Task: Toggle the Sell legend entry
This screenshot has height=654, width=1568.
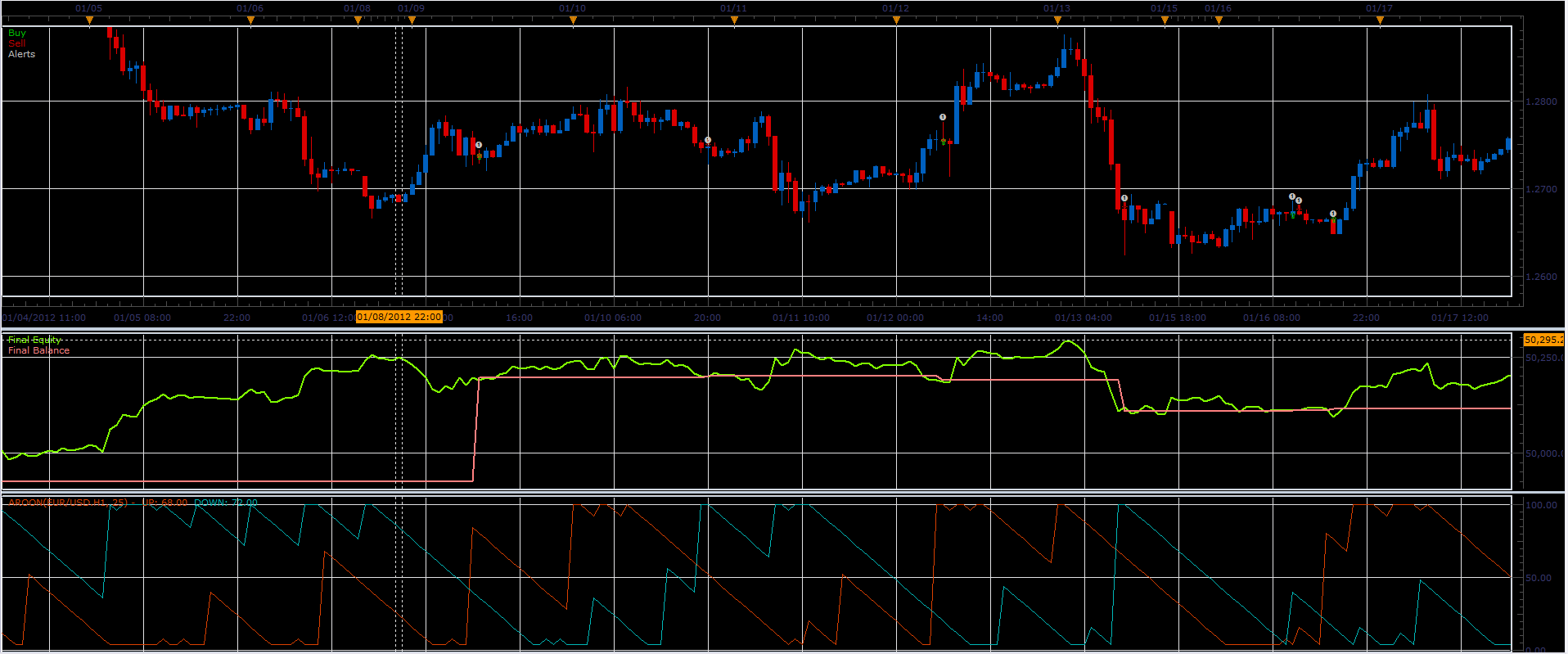Action: point(17,43)
